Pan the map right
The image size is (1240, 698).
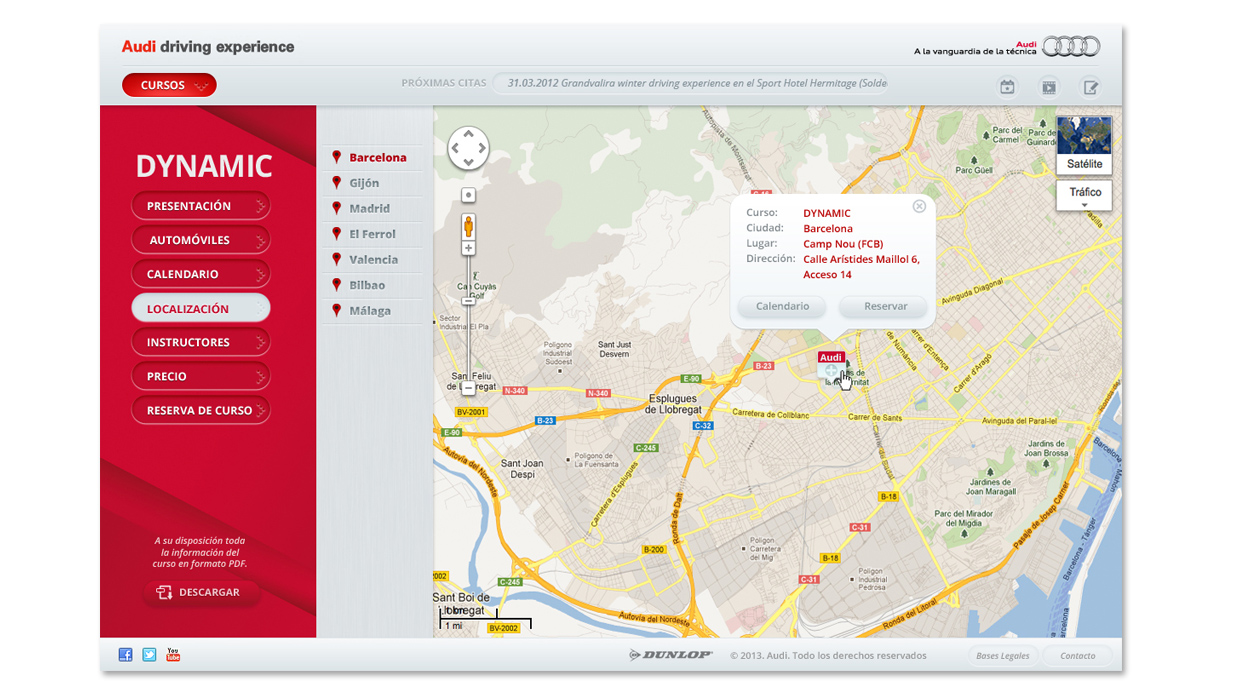482,148
